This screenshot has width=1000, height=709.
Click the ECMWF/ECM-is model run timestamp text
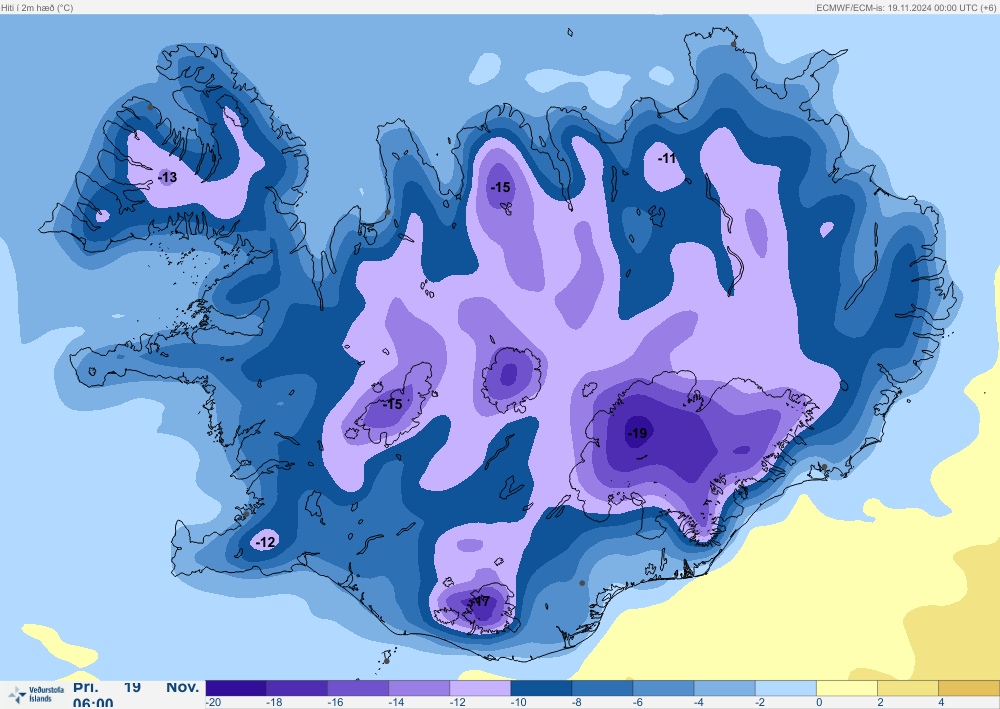[x=906, y=8]
